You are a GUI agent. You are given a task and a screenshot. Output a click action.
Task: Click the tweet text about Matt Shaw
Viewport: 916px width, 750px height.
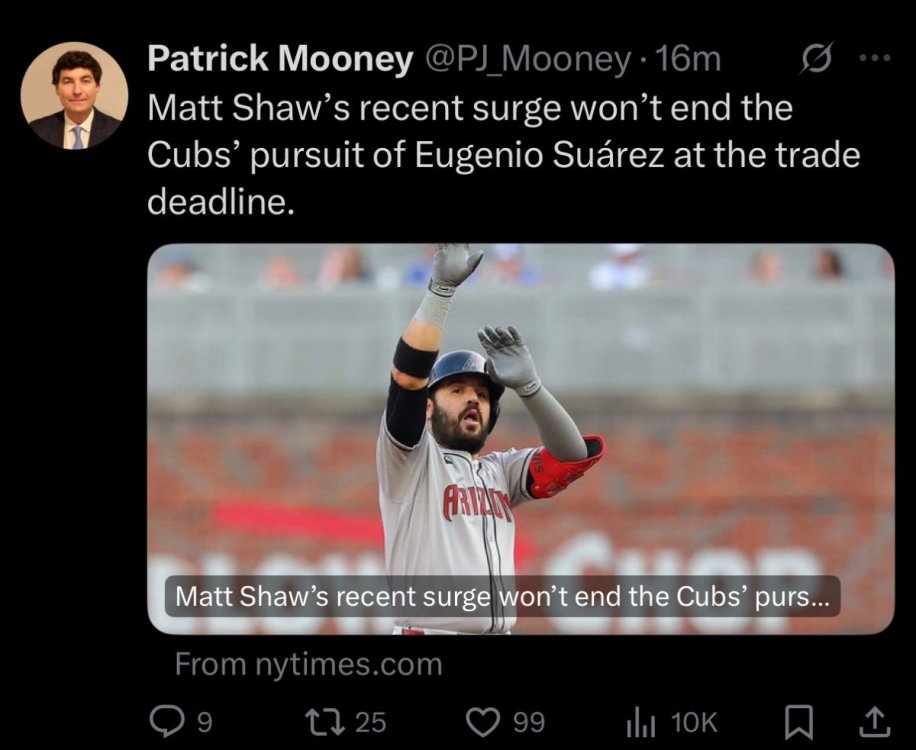click(500, 155)
